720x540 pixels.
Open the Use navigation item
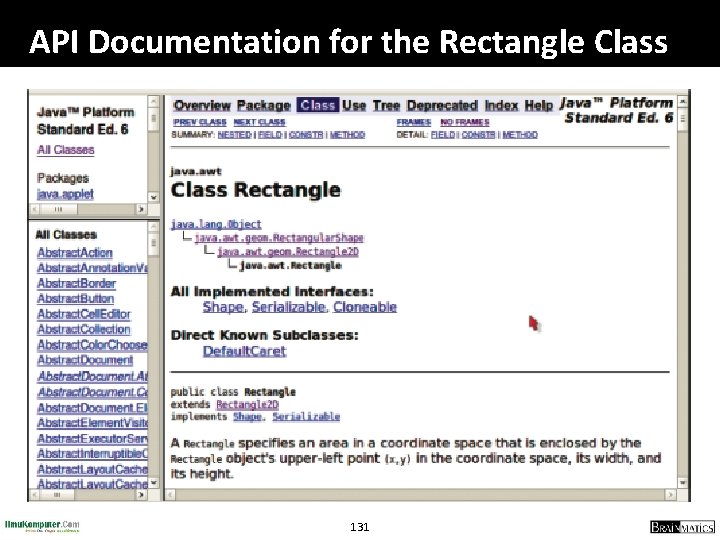click(x=354, y=106)
